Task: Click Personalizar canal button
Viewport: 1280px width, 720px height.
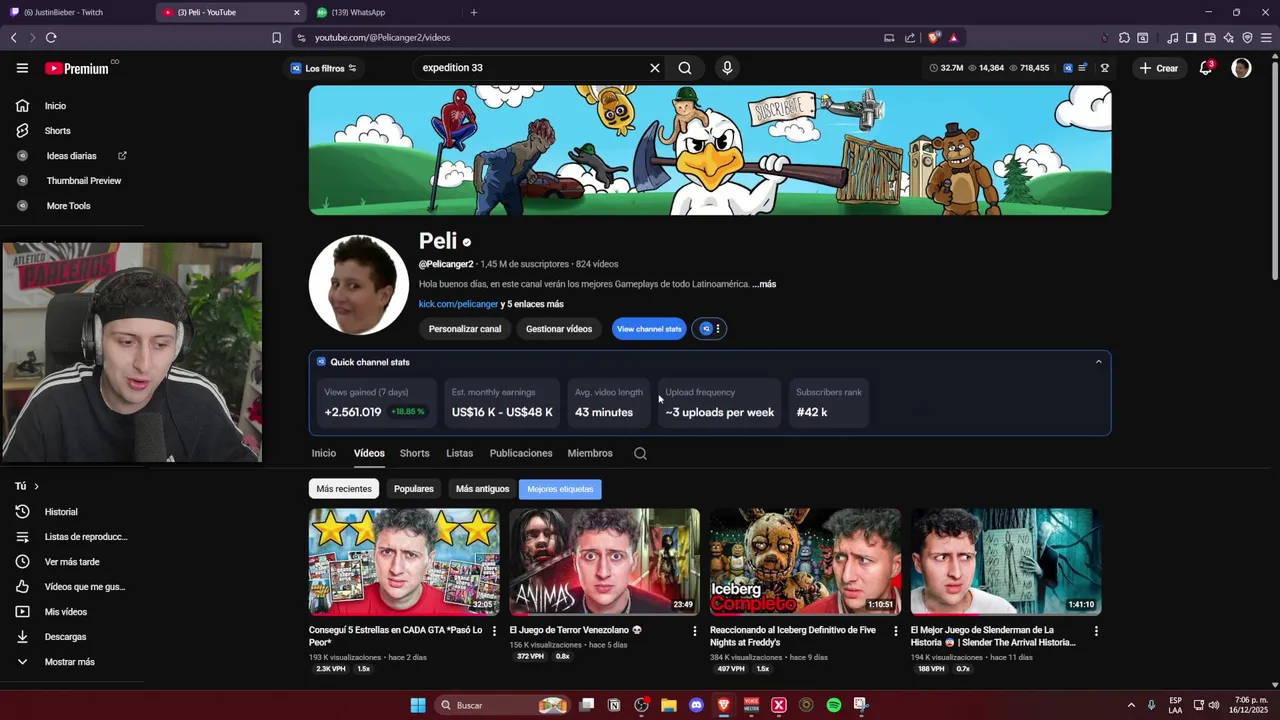Action: [x=465, y=329]
